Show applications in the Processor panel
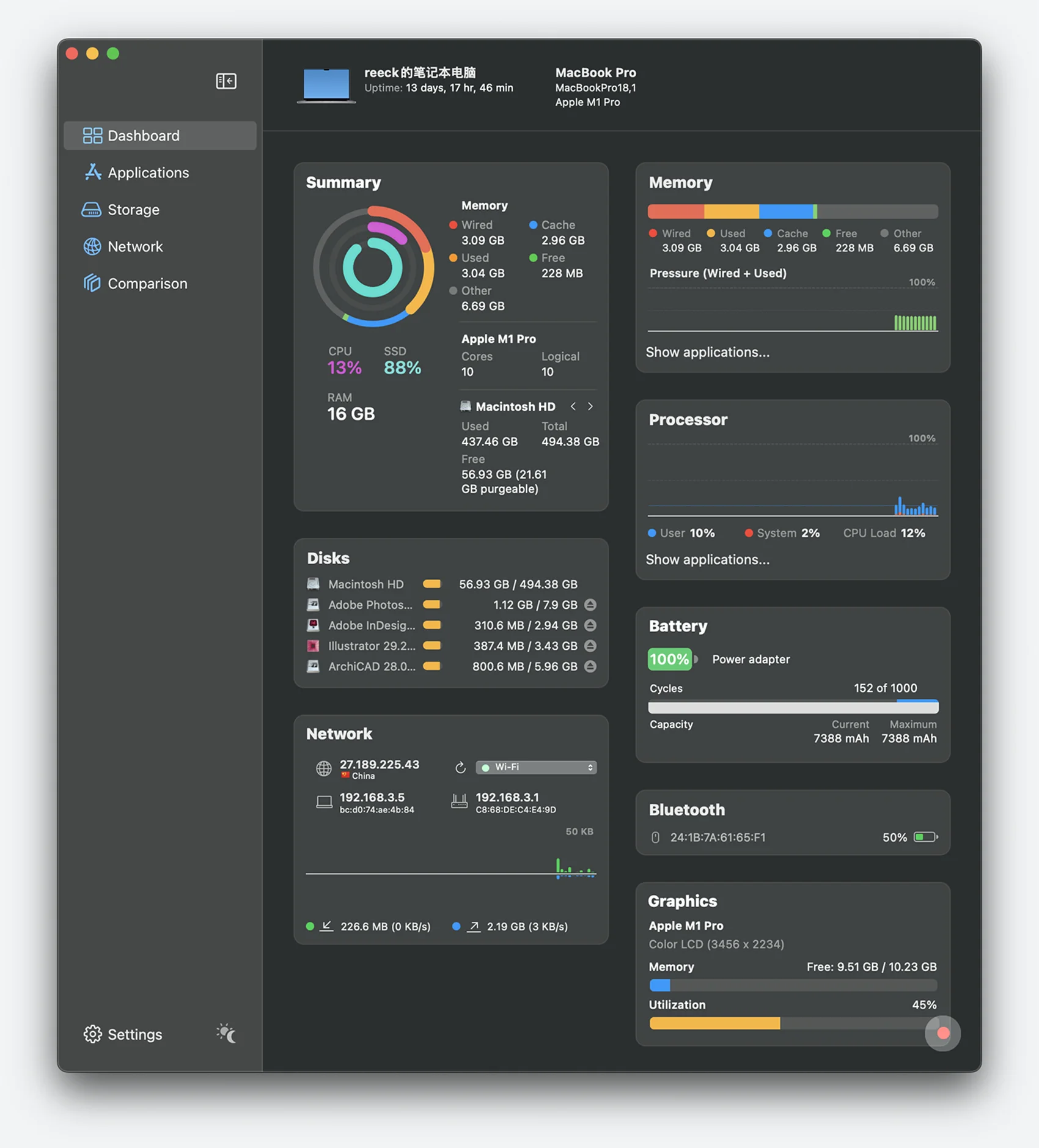1039x1148 pixels. pyautogui.click(x=707, y=560)
